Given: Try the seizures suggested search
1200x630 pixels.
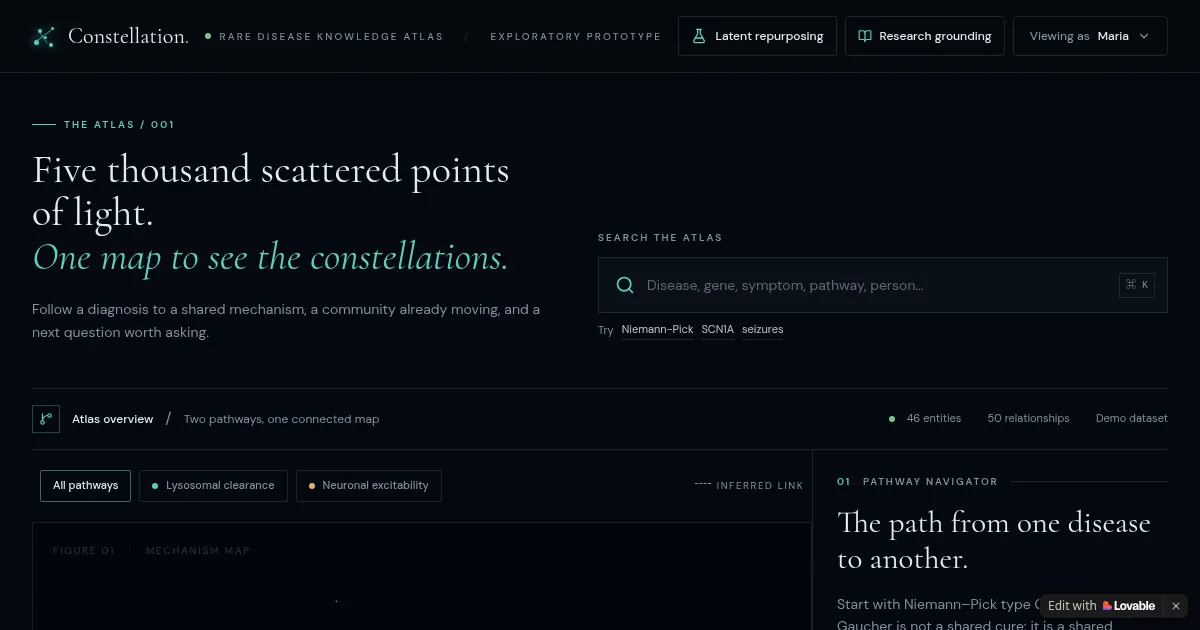Looking at the screenshot, I should [762, 329].
